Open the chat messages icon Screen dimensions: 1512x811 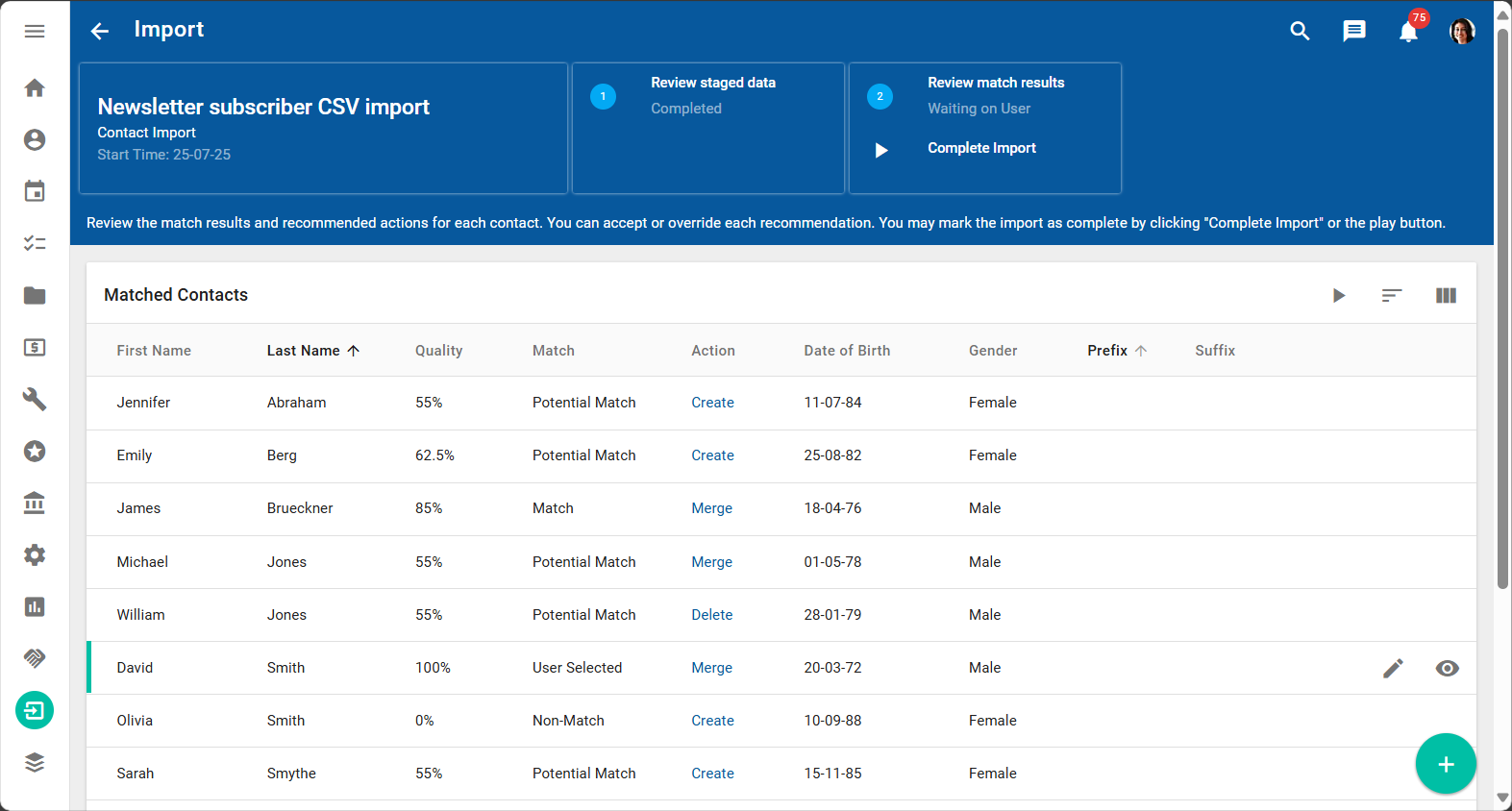pos(1353,32)
